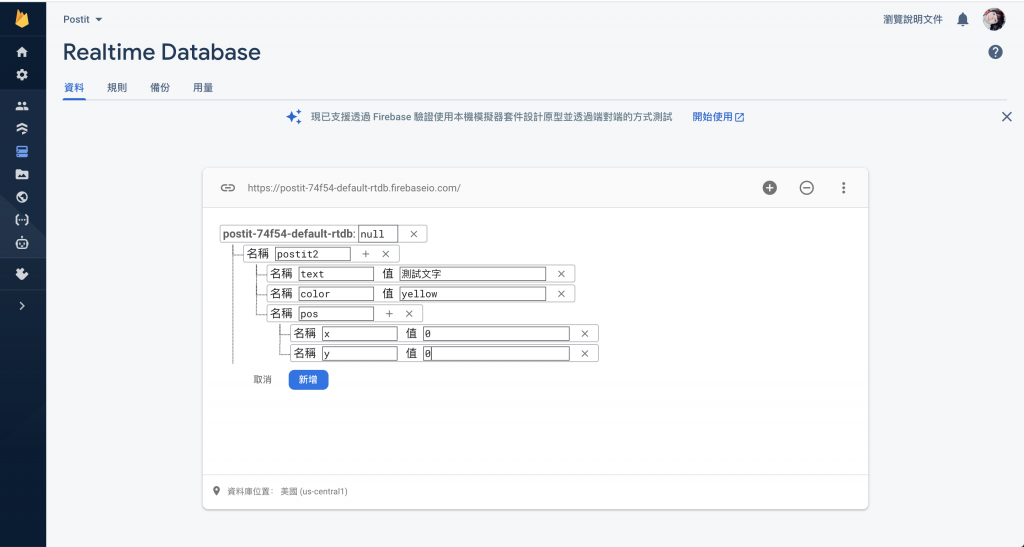Click the help question mark icon
1024x547 pixels.
(x=995, y=52)
